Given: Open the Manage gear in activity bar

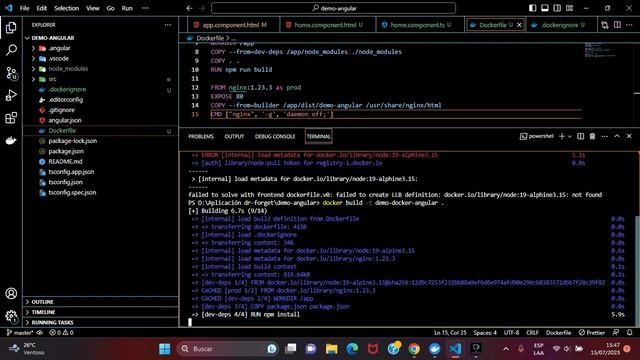Looking at the screenshot, I should (x=11, y=316).
